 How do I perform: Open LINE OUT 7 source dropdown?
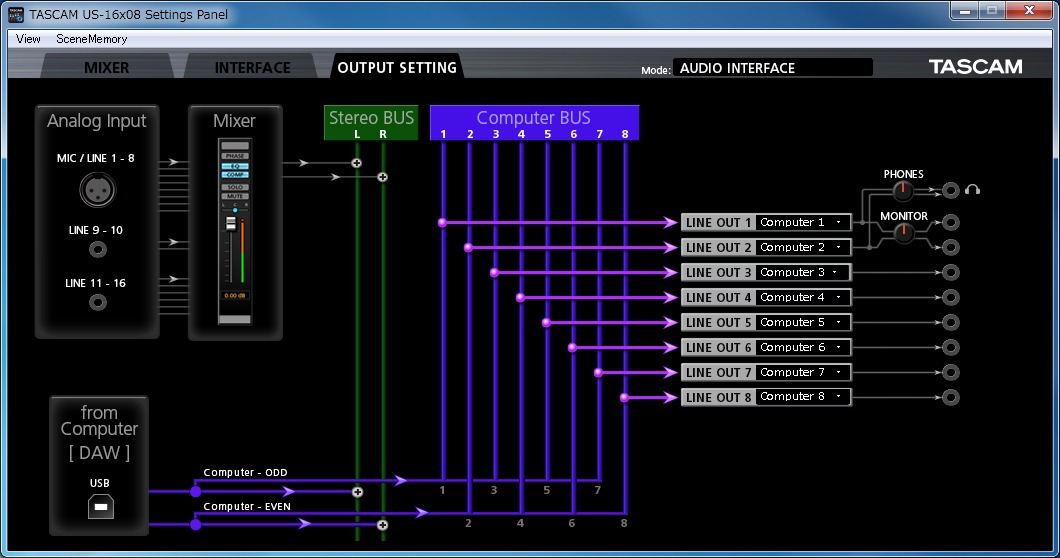click(x=802, y=372)
